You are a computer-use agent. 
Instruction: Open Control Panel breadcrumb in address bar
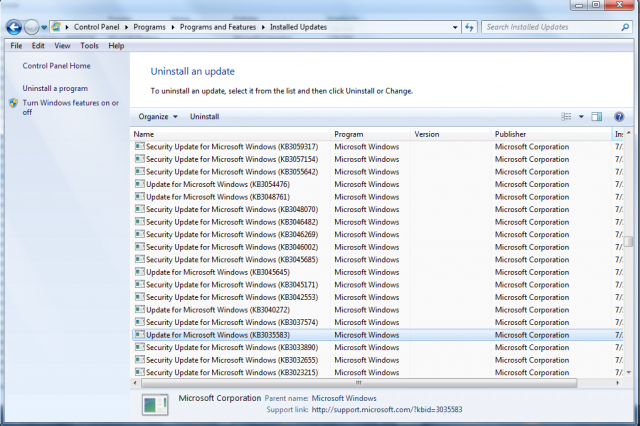(x=96, y=27)
